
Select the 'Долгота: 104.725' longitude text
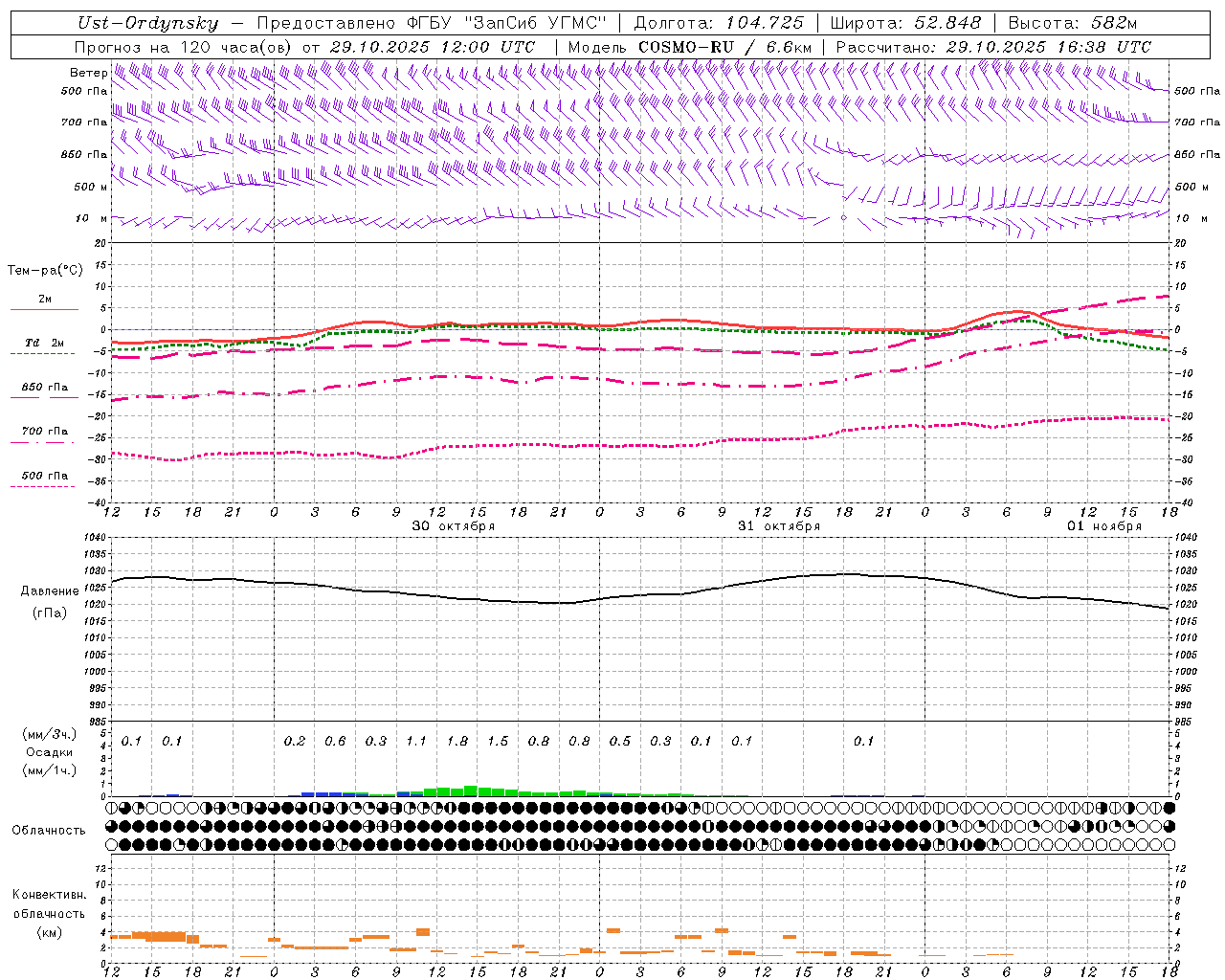coord(719,24)
